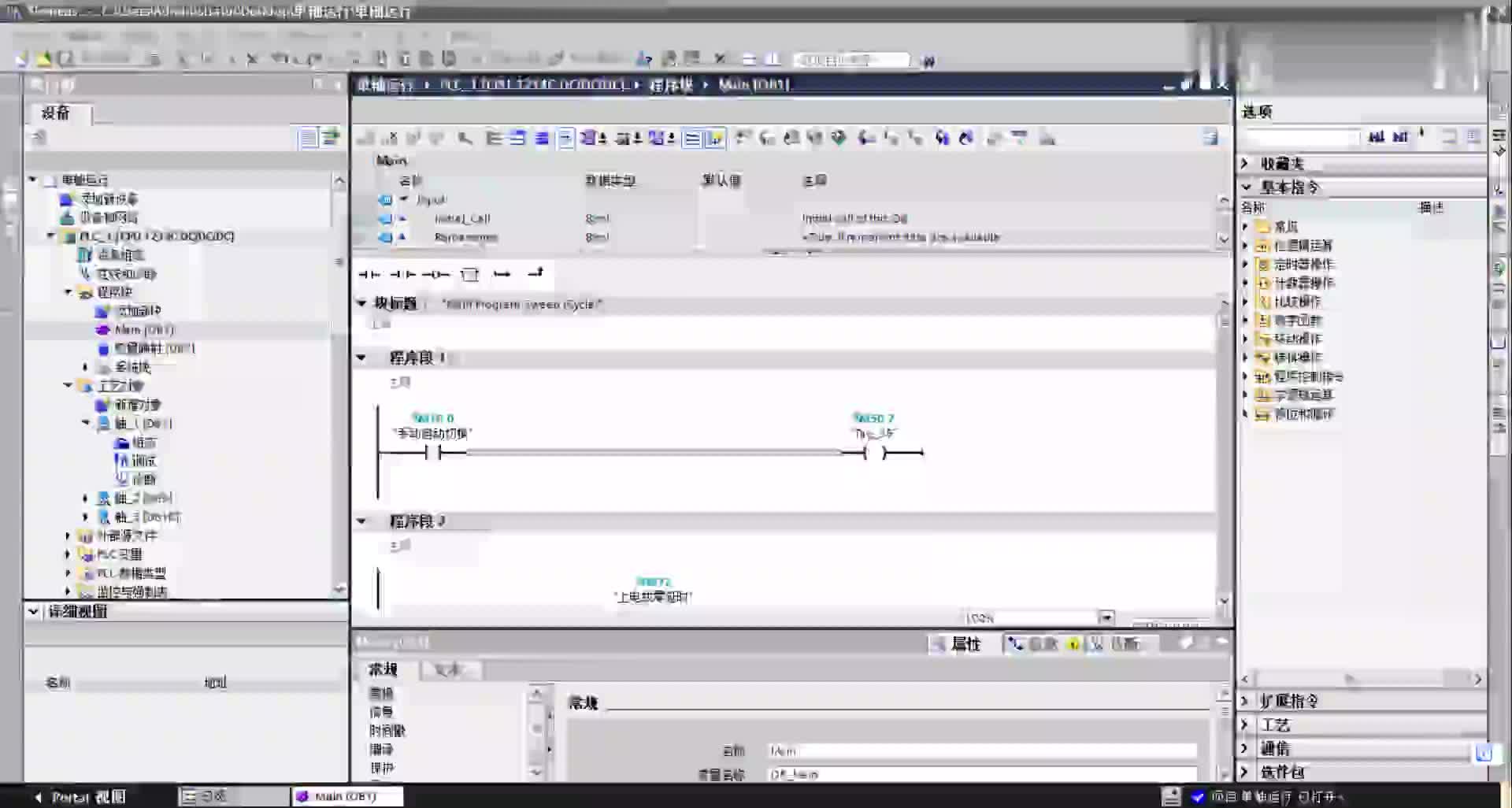Collapse the 基本指令 basic instructions section
The image size is (1512, 808).
(x=1246, y=187)
